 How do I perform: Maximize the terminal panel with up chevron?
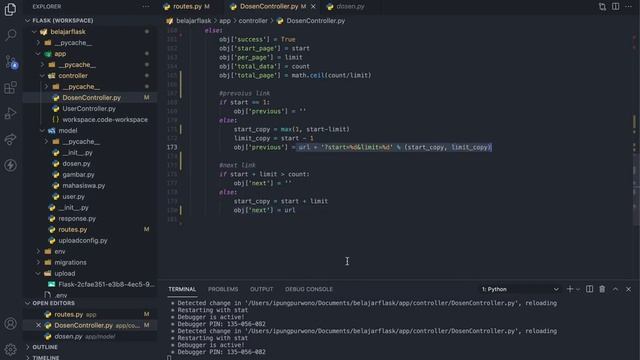(616, 289)
